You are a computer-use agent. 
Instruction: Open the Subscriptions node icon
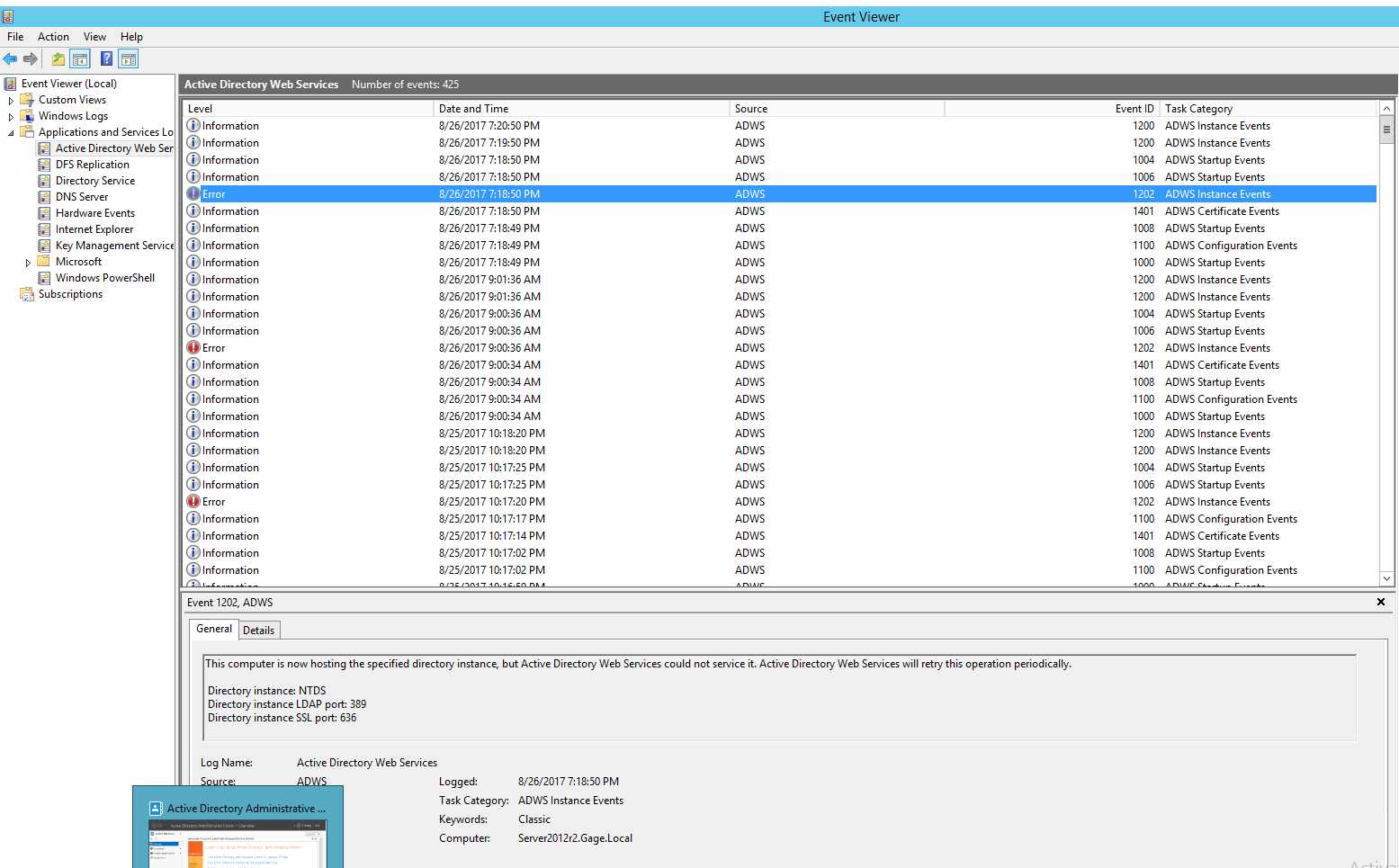point(26,293)
